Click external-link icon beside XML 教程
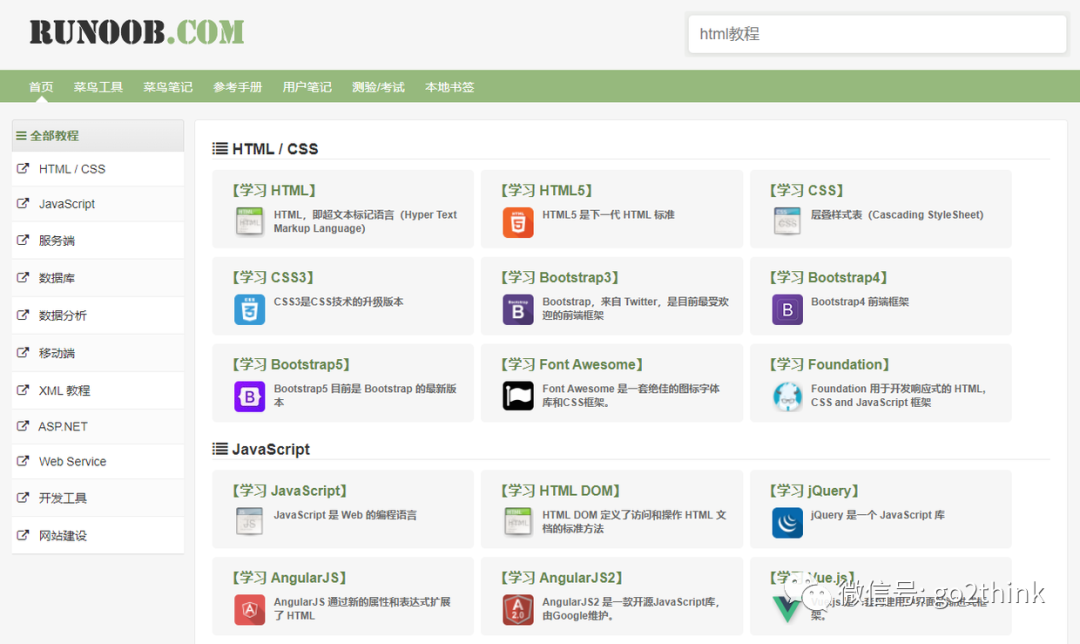This screenshot has height=644, width=1080. [23, 390]
